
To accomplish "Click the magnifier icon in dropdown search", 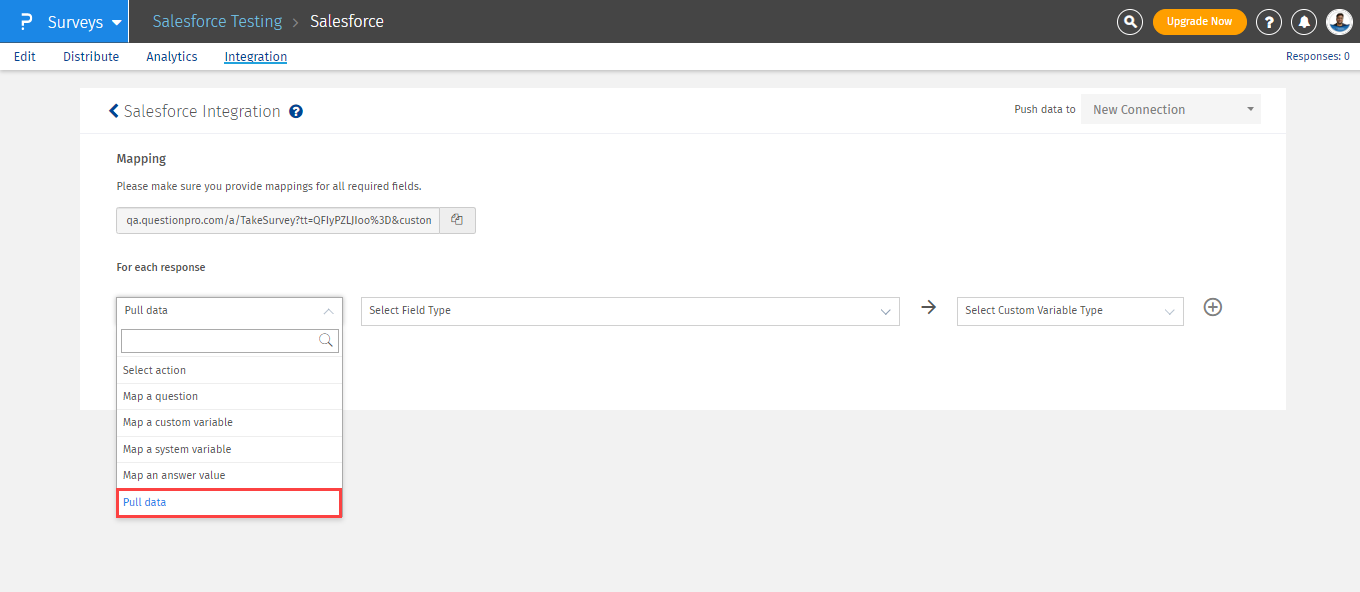I will coord(326,341).
